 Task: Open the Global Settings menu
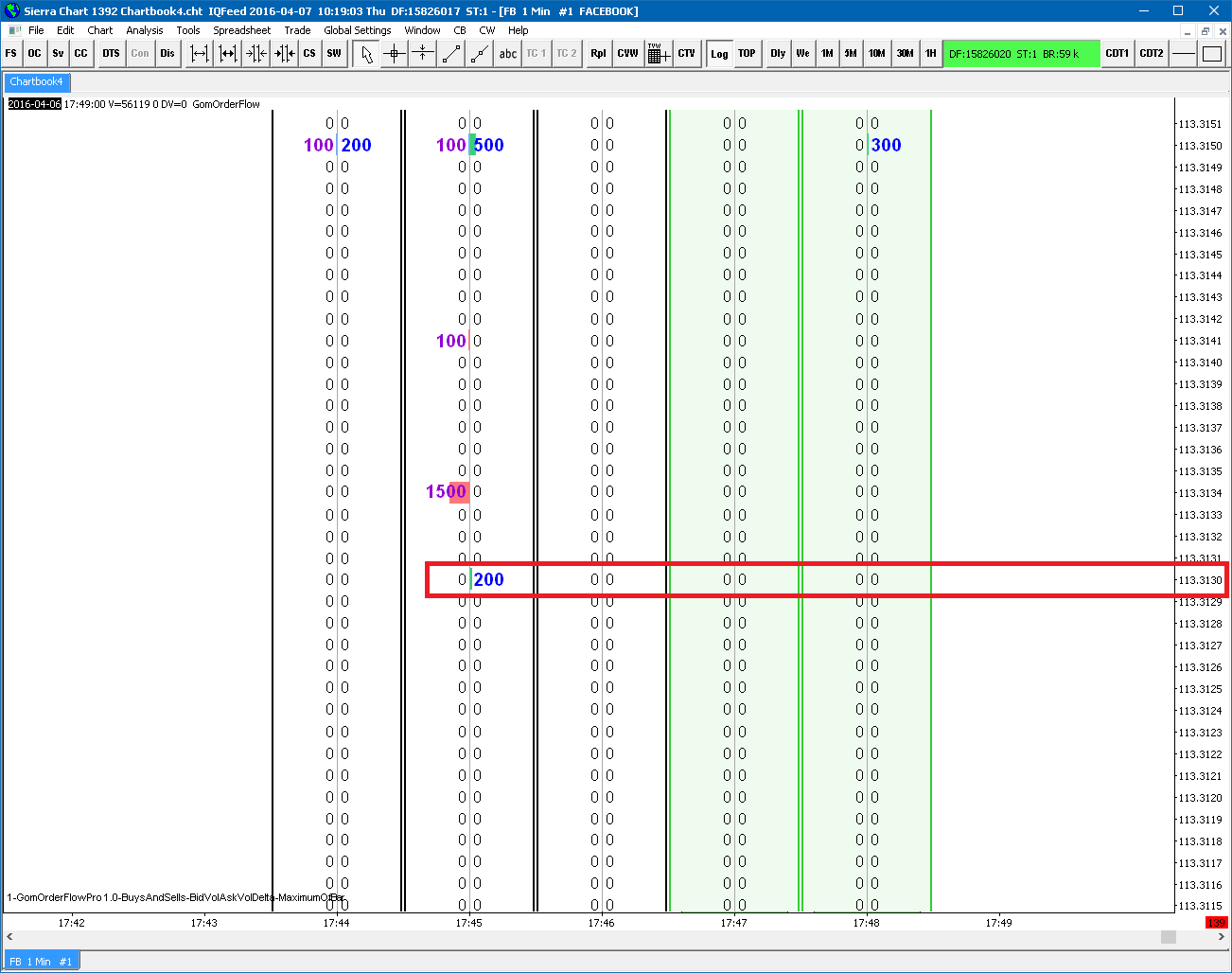357,30
